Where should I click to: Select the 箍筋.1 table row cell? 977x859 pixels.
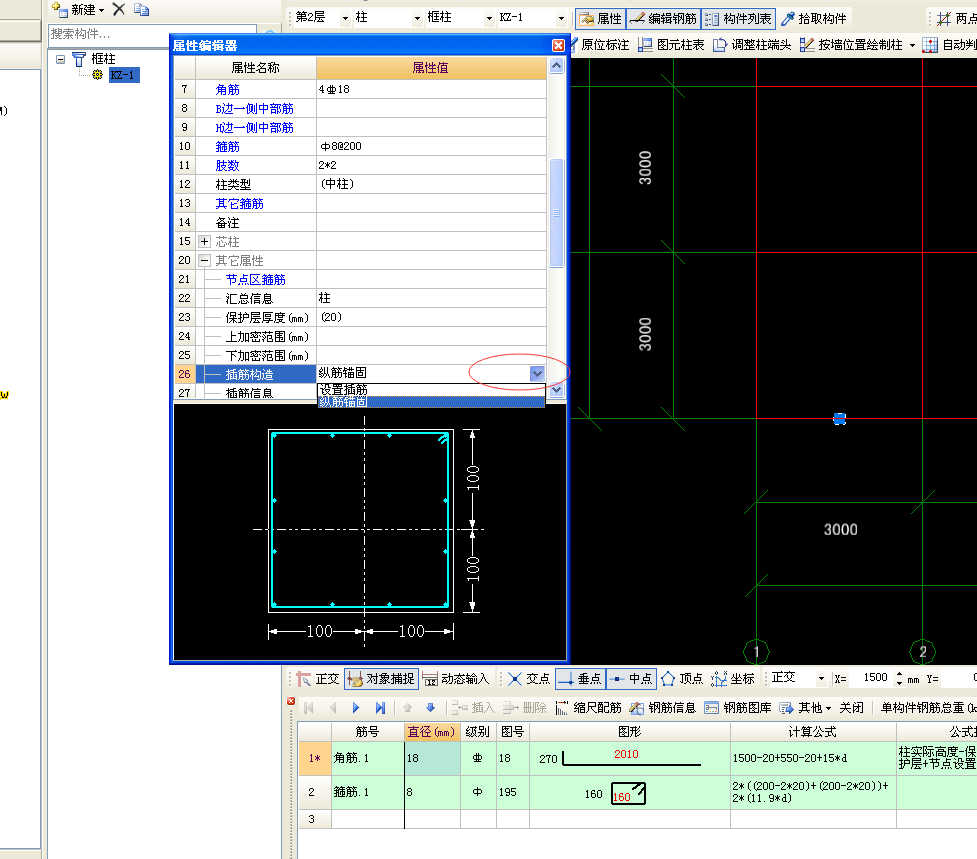click(367, 792)
